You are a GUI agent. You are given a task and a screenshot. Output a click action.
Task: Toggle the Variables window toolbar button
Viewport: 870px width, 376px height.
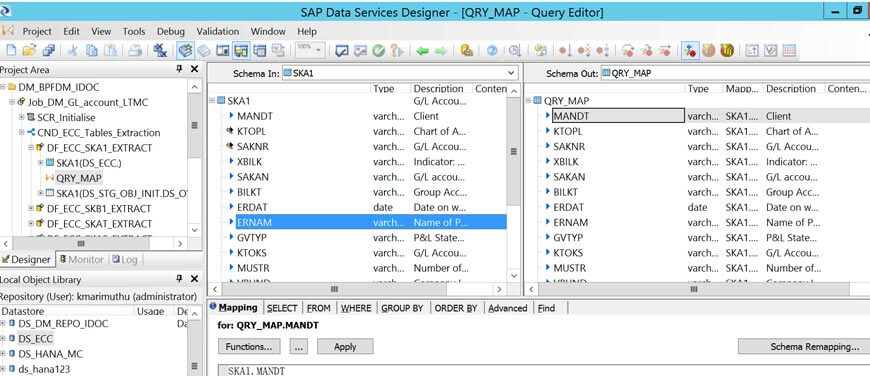tap(222, 50)
